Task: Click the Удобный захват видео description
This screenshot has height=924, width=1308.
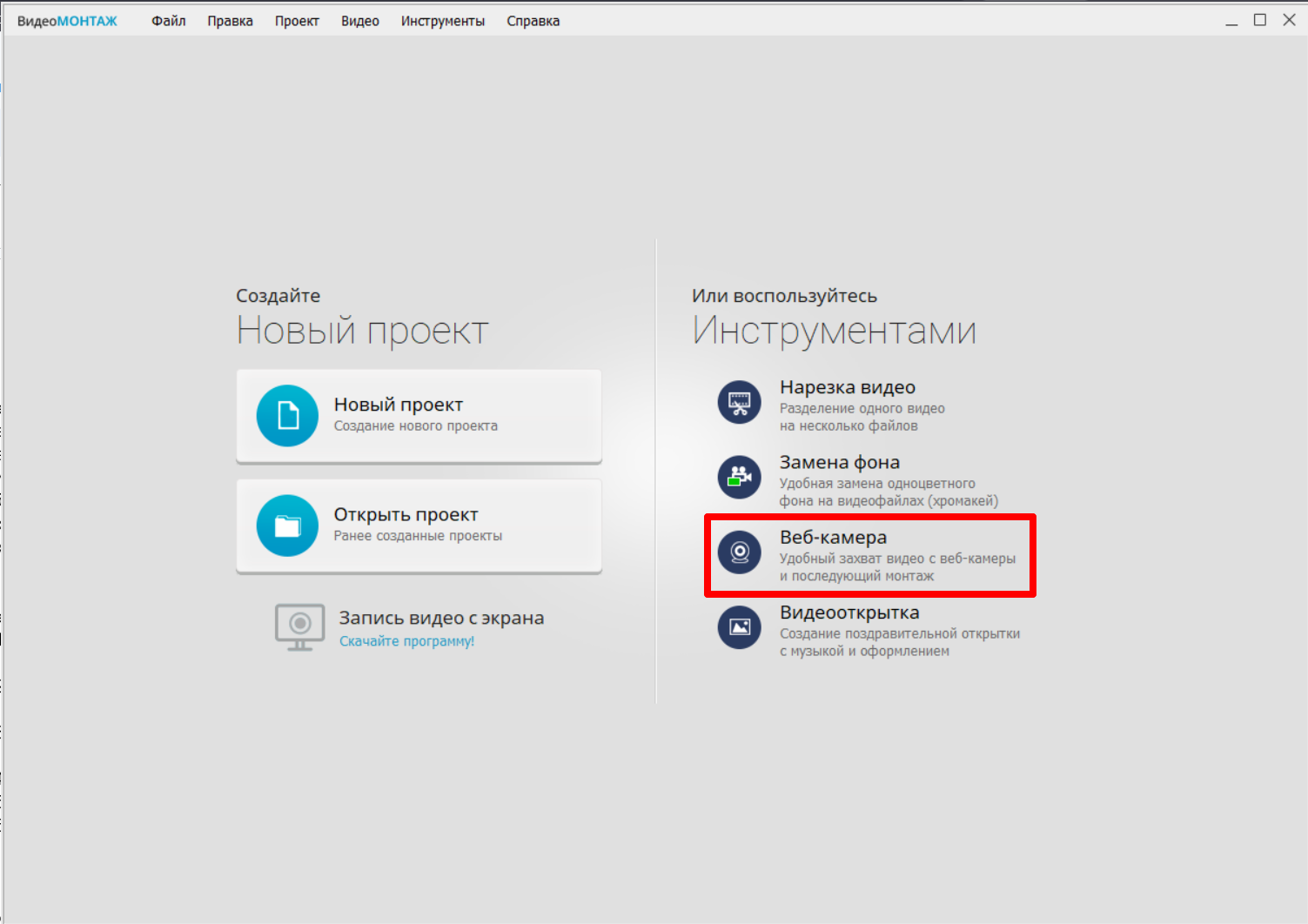Action: coord(897,567)
